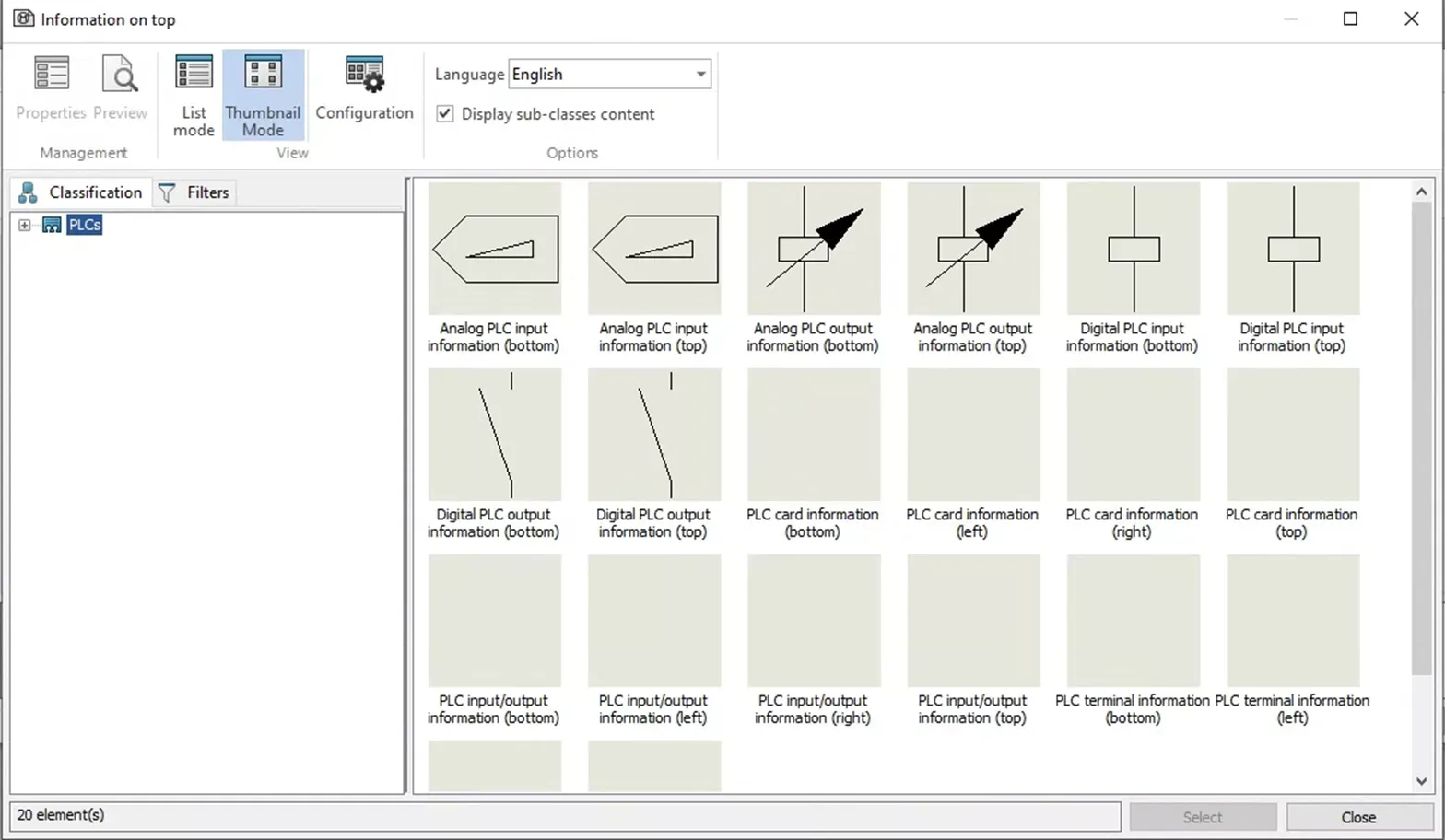Switch to the Filters tab
The height and width of the screenshot is (840, 1445).
pyautogui.click(x=194, y=192)
